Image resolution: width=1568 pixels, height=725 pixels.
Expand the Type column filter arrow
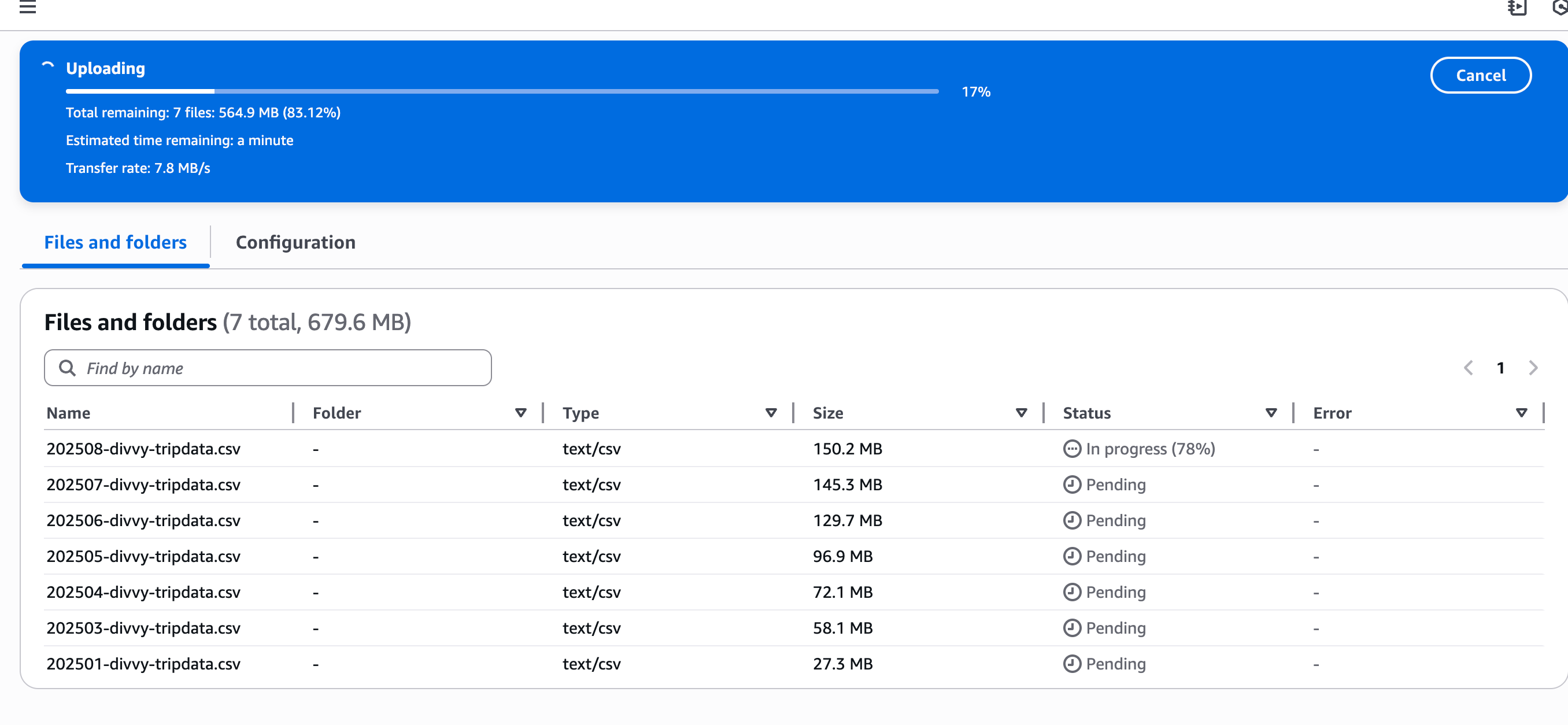coord(771,413)
